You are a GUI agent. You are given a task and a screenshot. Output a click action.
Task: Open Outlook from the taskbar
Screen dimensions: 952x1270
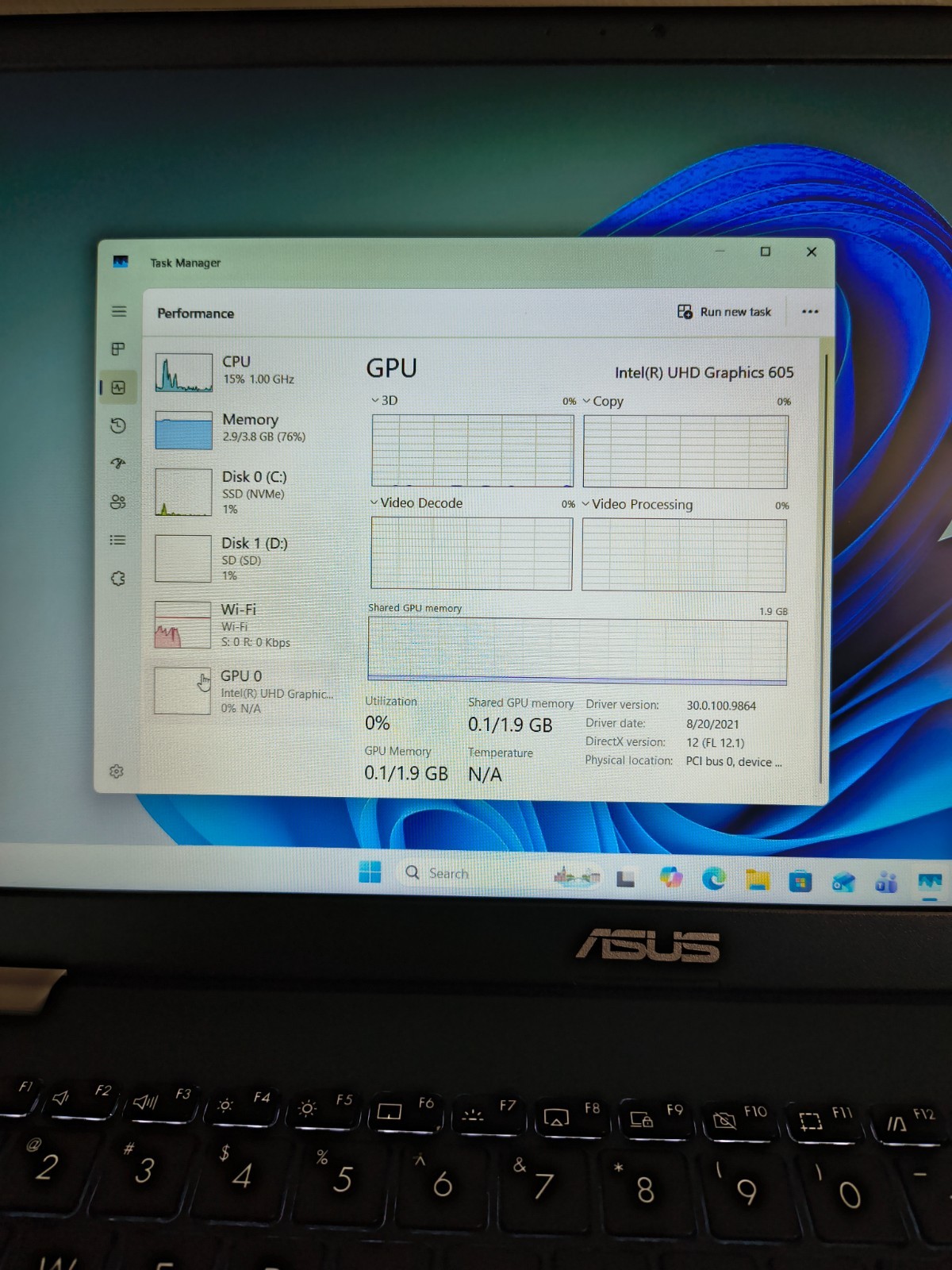click(843, 882)
